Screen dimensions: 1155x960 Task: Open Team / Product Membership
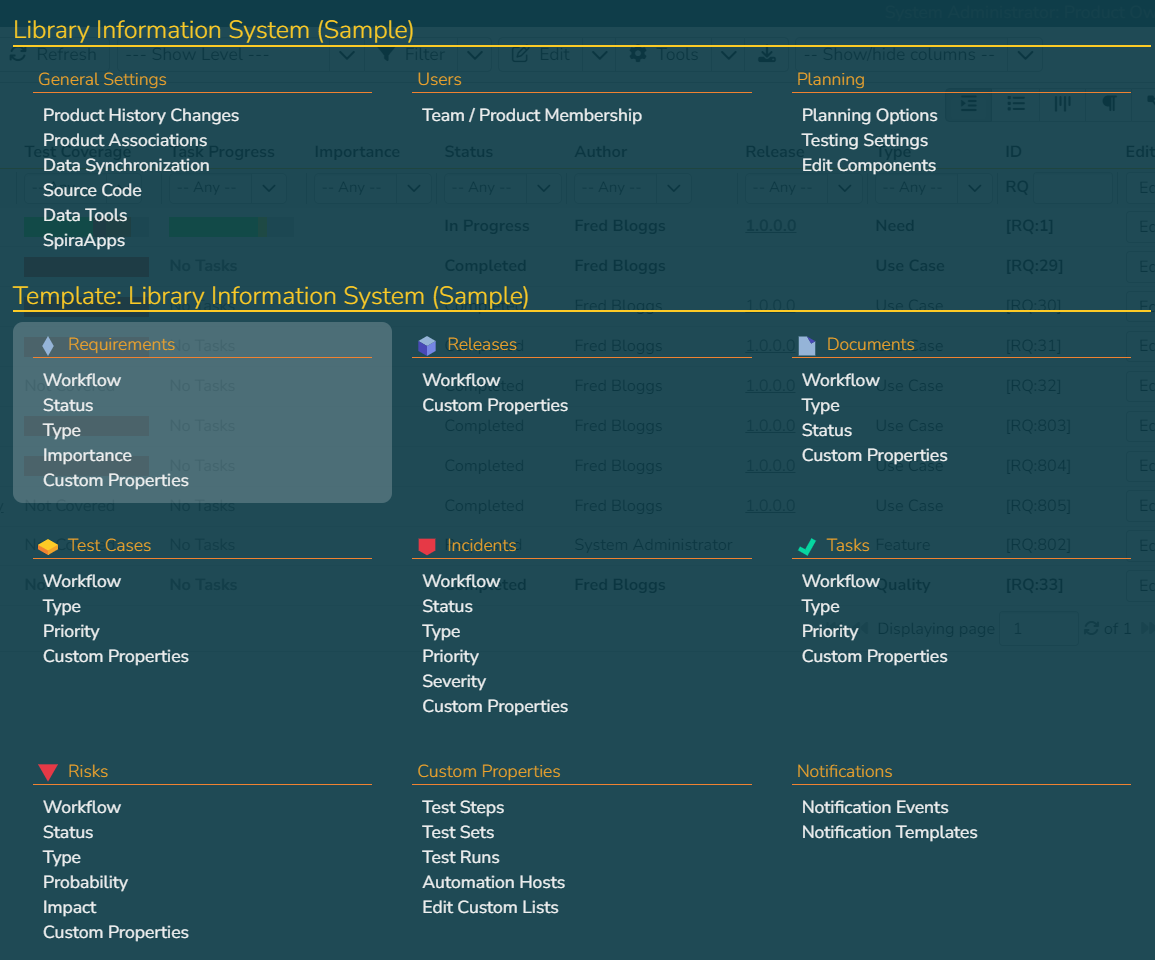click(532, 115)
